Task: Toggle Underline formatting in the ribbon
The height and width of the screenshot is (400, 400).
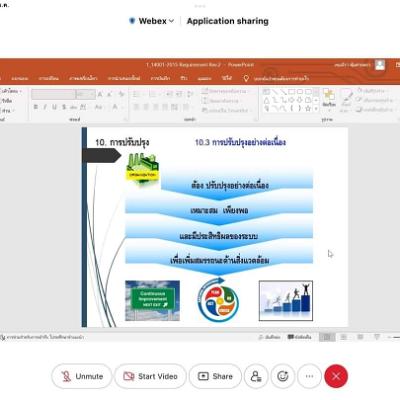Action: click(x=54, y=107)
